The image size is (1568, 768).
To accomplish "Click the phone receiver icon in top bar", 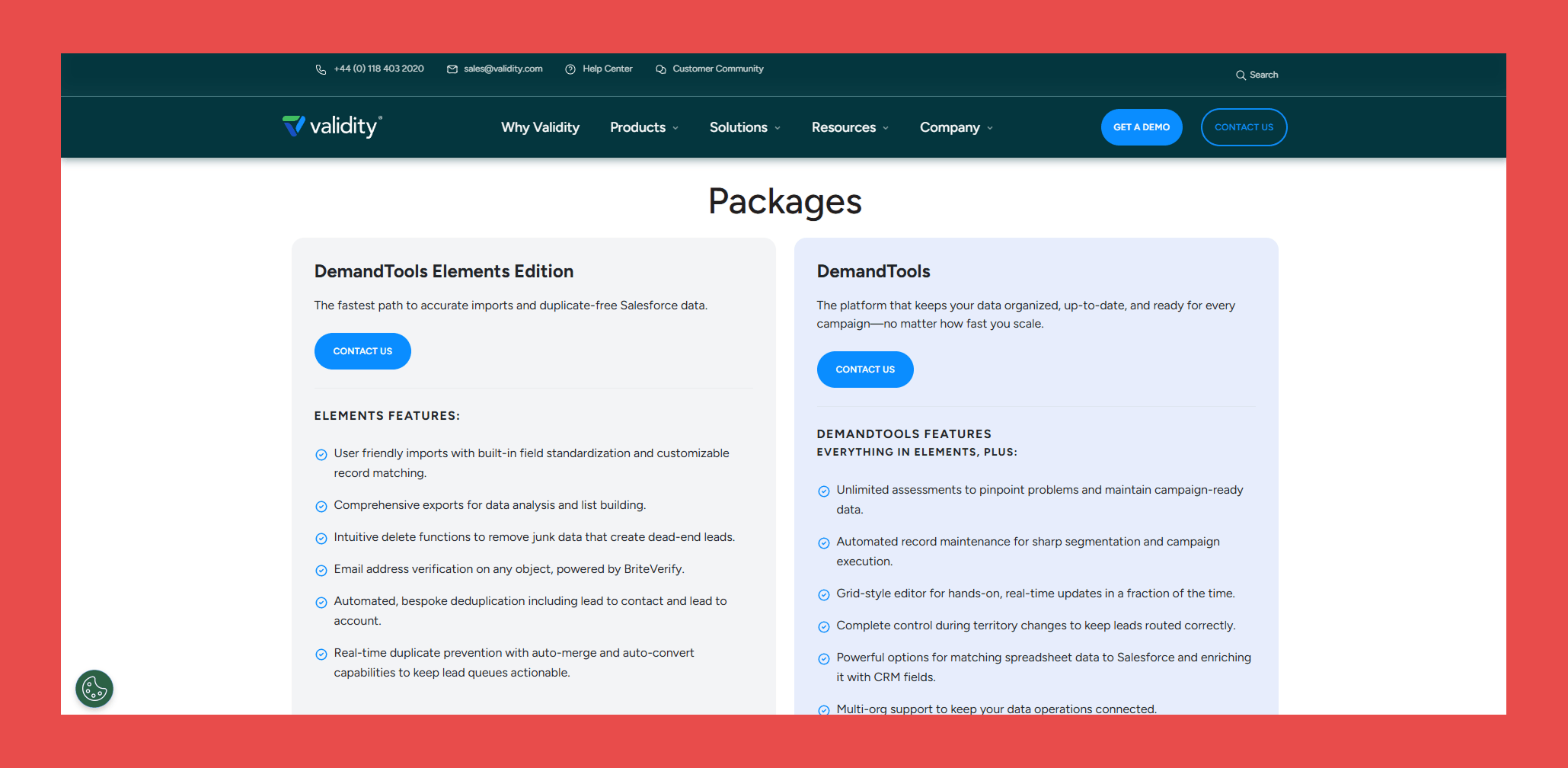I will tap(320, 69).
